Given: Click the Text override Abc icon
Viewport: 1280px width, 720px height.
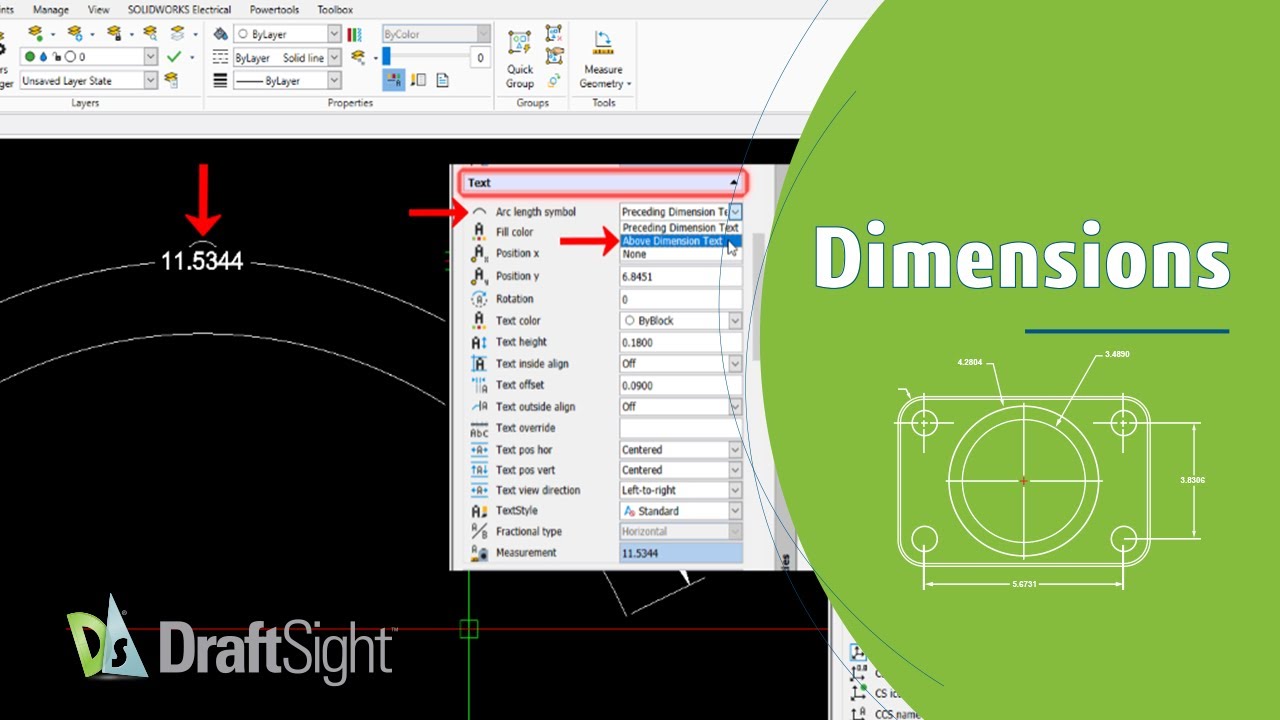Looking at the screenshot, I should pyautogui.click(x=479, y=429).
